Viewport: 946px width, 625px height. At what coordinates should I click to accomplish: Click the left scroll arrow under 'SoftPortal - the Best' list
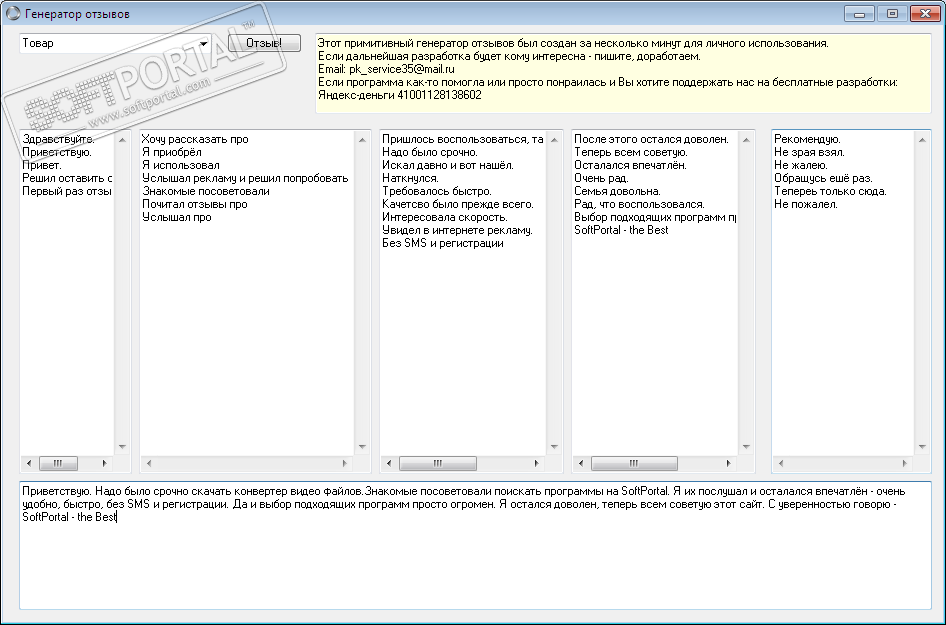point(581,463)
